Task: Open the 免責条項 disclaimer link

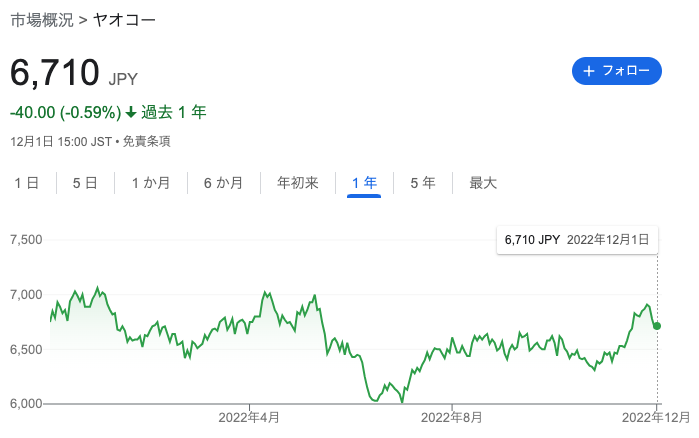Action: point(147,142)
